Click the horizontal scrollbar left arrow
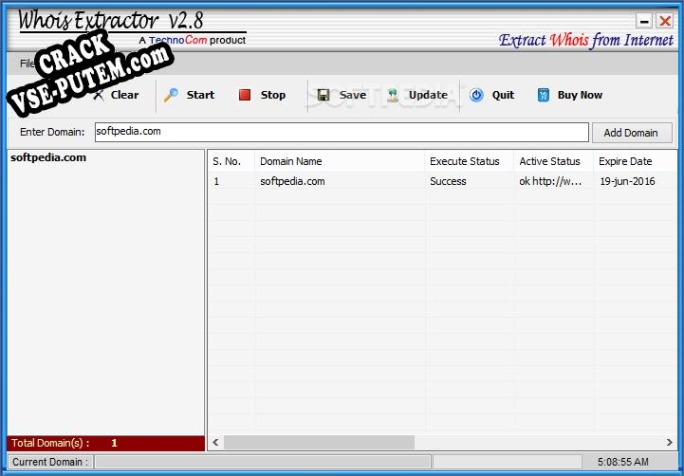Image resolution: width=684 pixels, height=476 pixels. coord(215,442)
